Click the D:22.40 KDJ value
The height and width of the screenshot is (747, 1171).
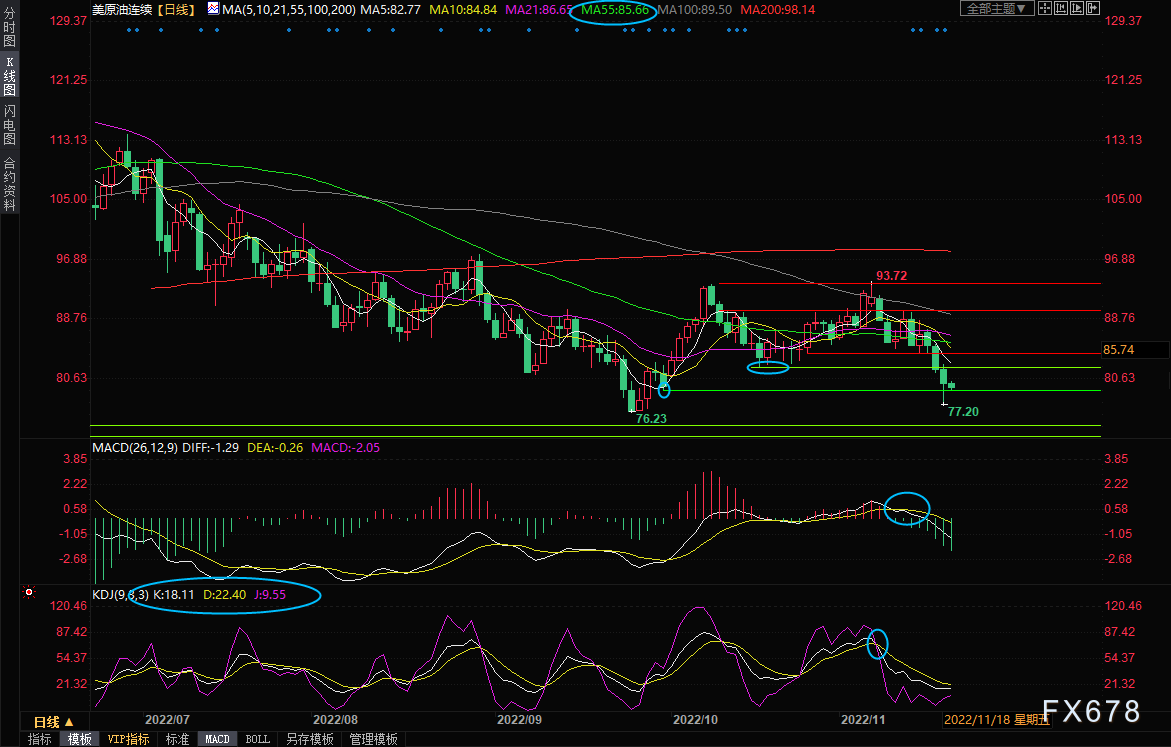coord(225,595)
